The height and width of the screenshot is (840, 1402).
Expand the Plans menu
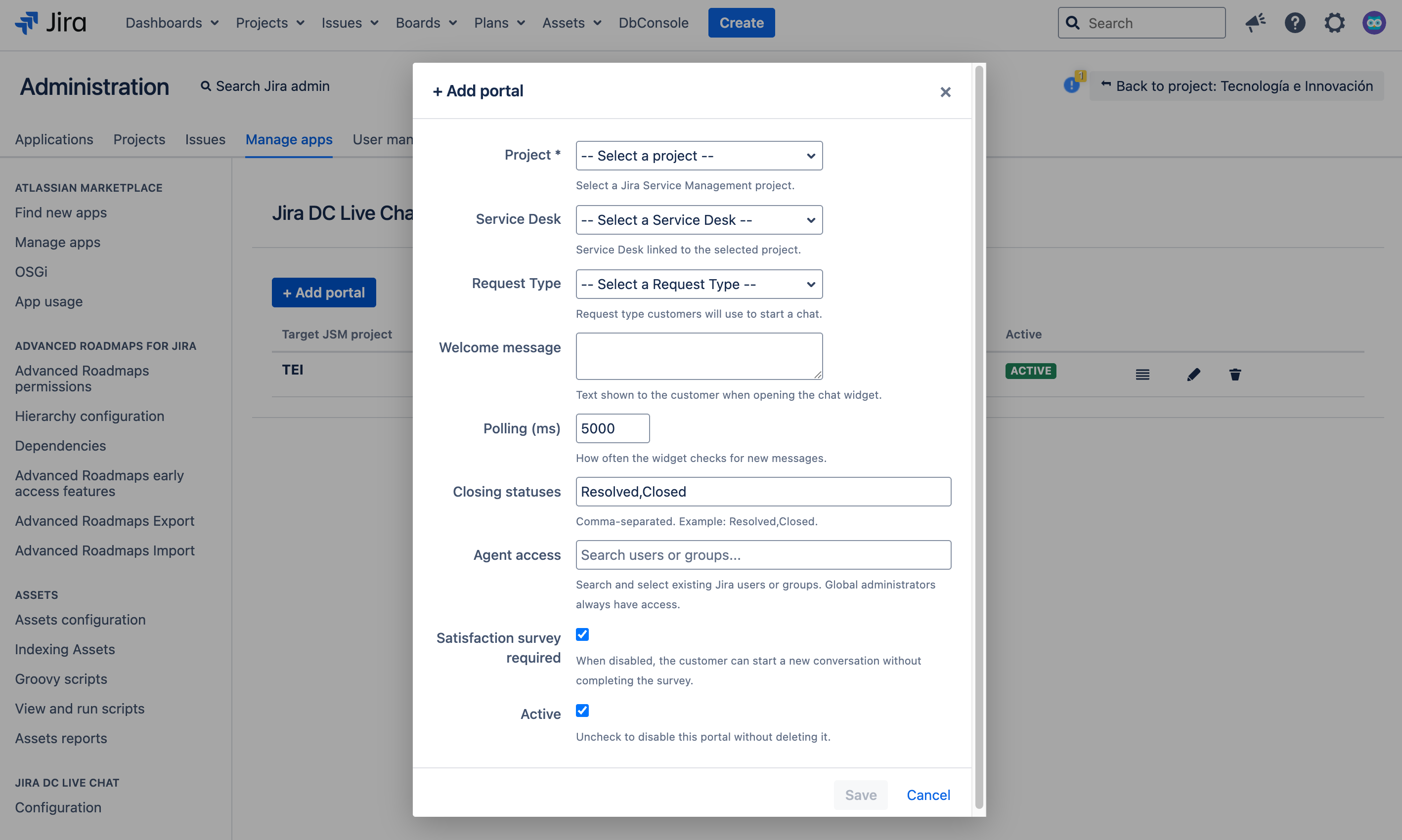[x=499, y=23]
